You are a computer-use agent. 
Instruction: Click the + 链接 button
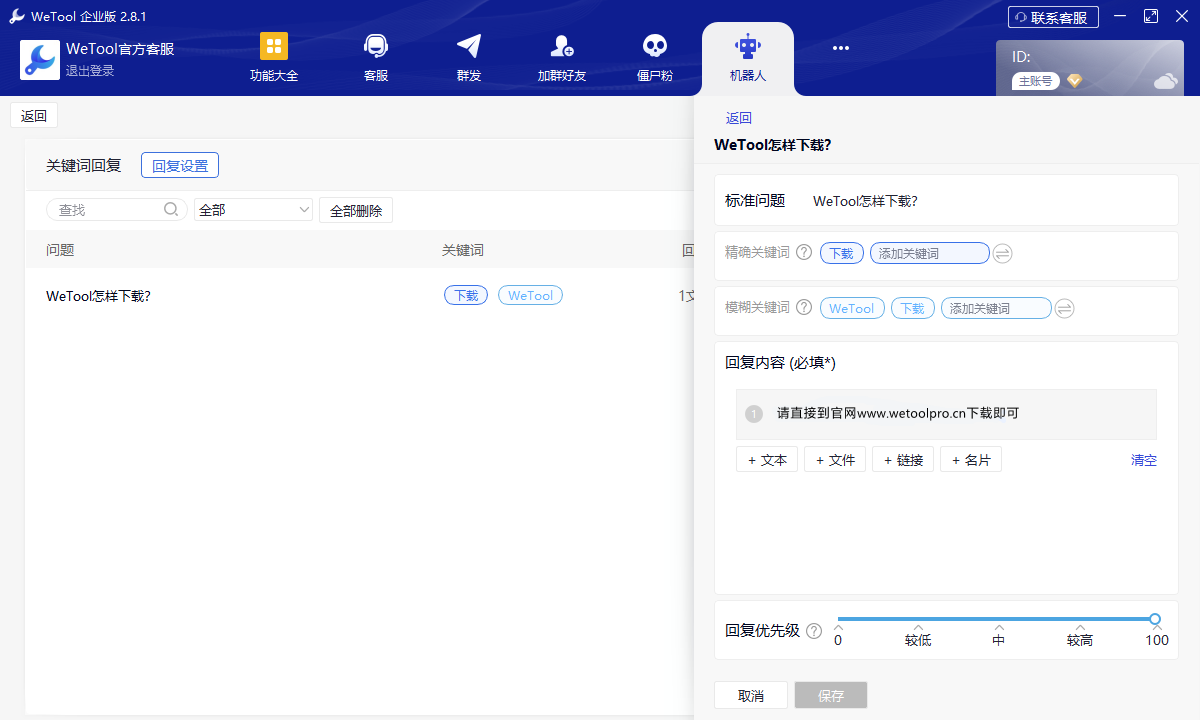903,460
